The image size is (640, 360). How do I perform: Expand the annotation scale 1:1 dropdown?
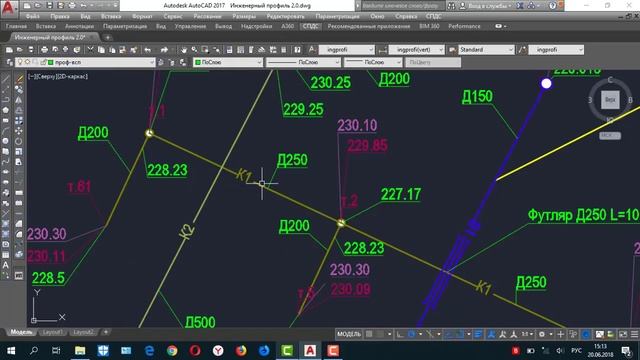coord(527,334)
